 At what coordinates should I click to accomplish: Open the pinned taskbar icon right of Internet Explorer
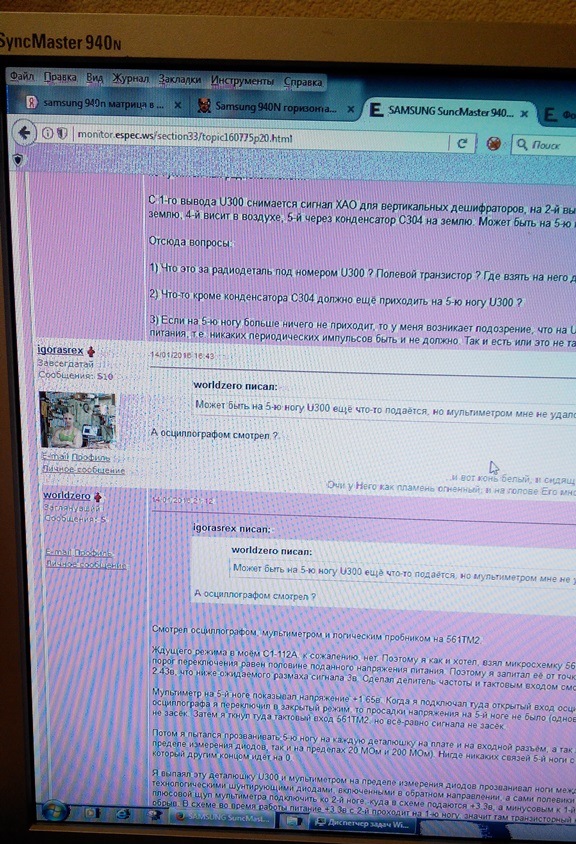pos(155,815)
